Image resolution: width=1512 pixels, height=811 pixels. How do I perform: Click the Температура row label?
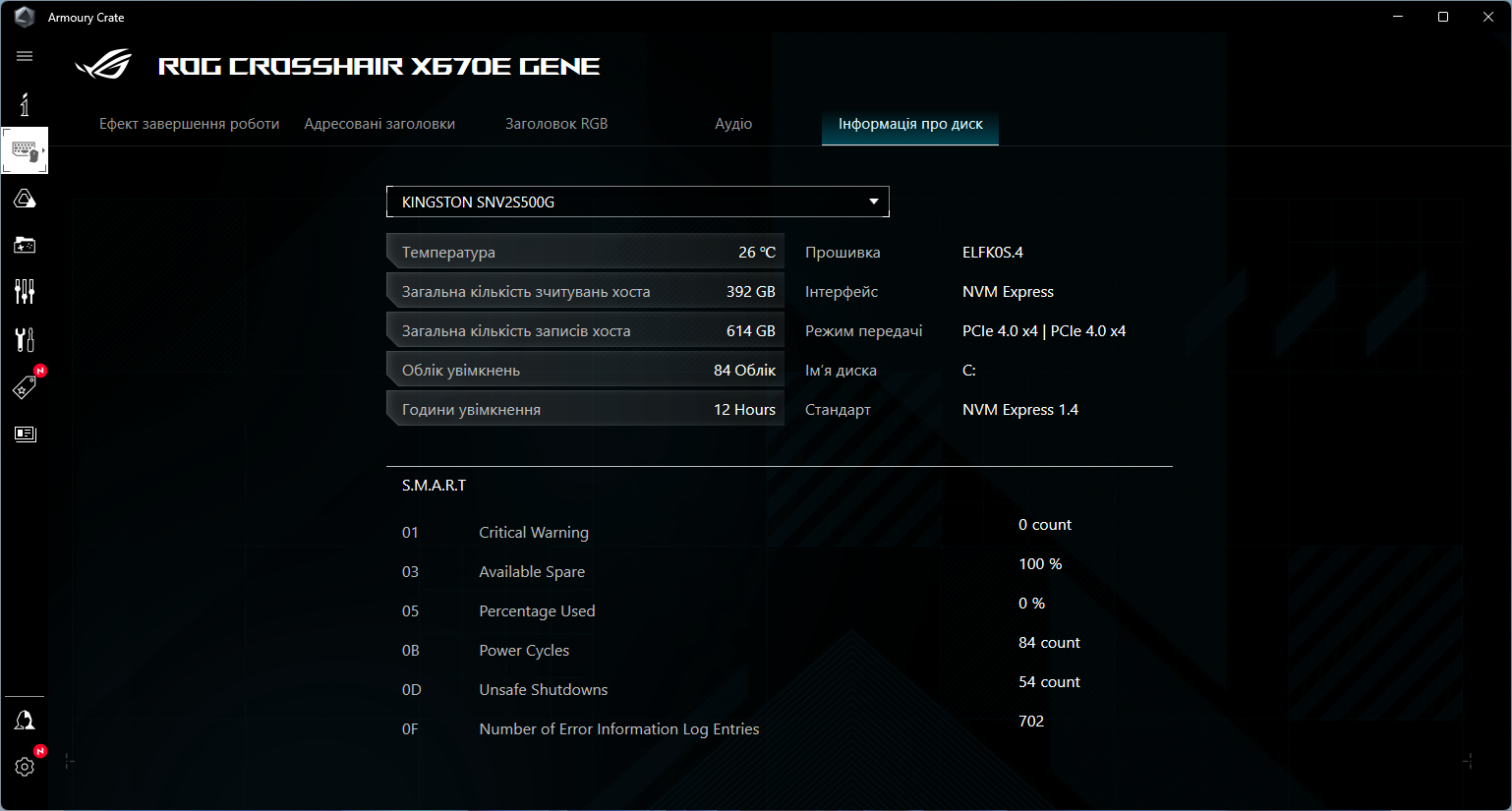coord(448,253)
